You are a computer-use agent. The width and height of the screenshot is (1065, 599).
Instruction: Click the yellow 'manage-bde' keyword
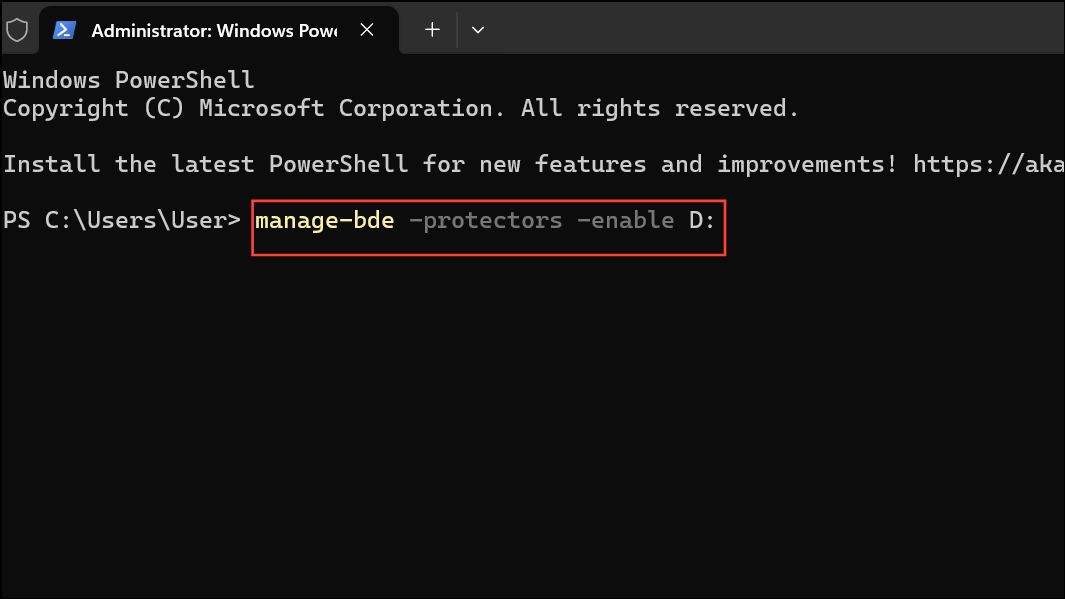click(324, 220)
